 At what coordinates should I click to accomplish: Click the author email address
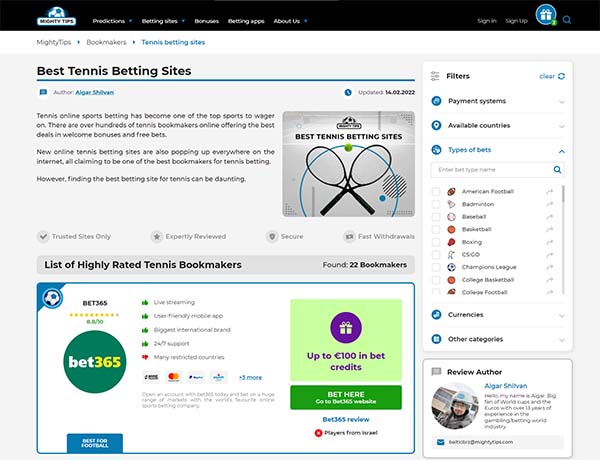pos(481,442)
